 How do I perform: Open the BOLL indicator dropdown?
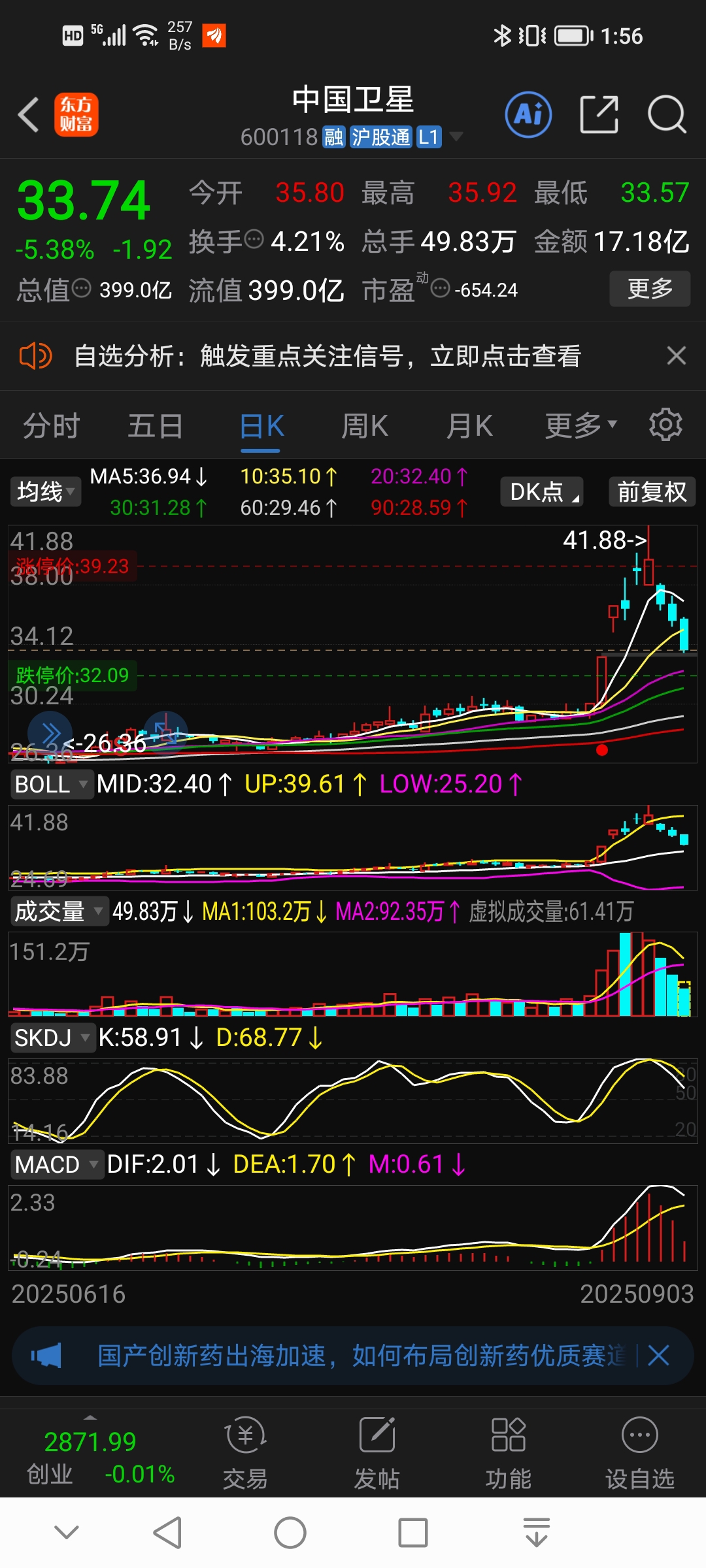pyautogui.click(x=51, y=784)
